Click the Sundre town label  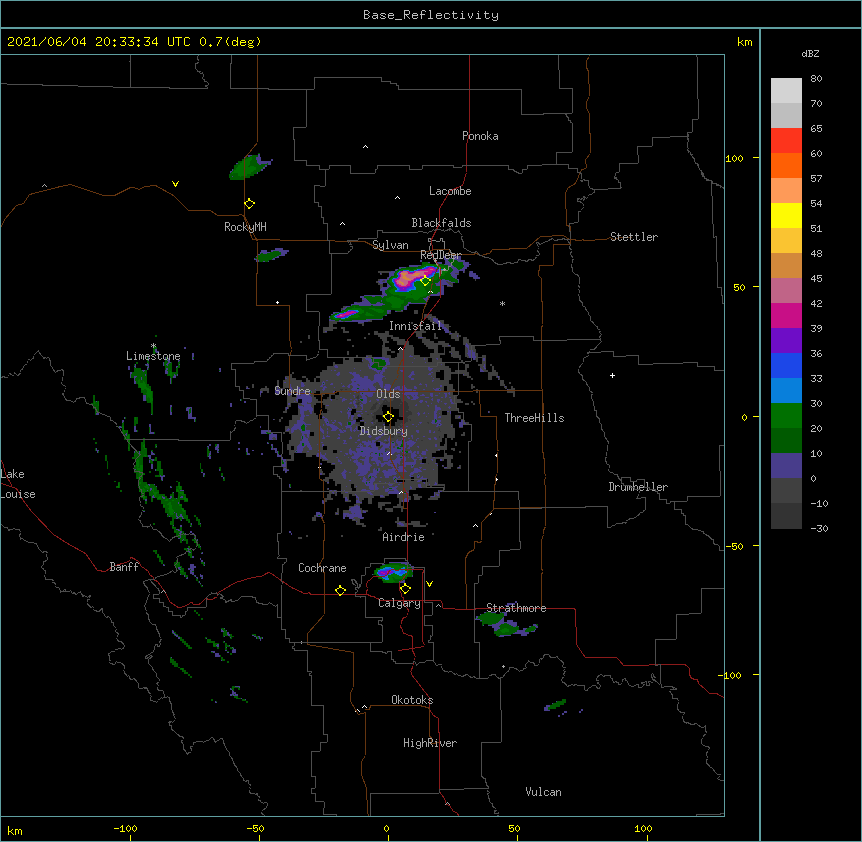(x=292, y=391)
